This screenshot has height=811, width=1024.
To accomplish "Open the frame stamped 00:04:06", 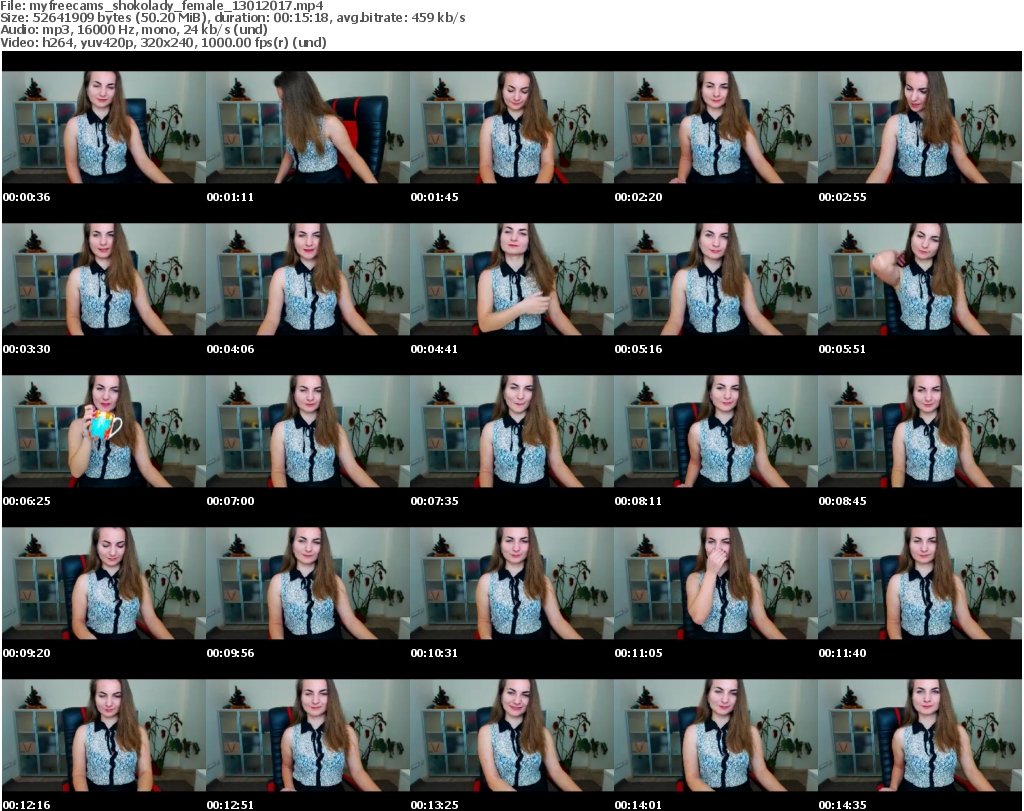I will (308, 279).
